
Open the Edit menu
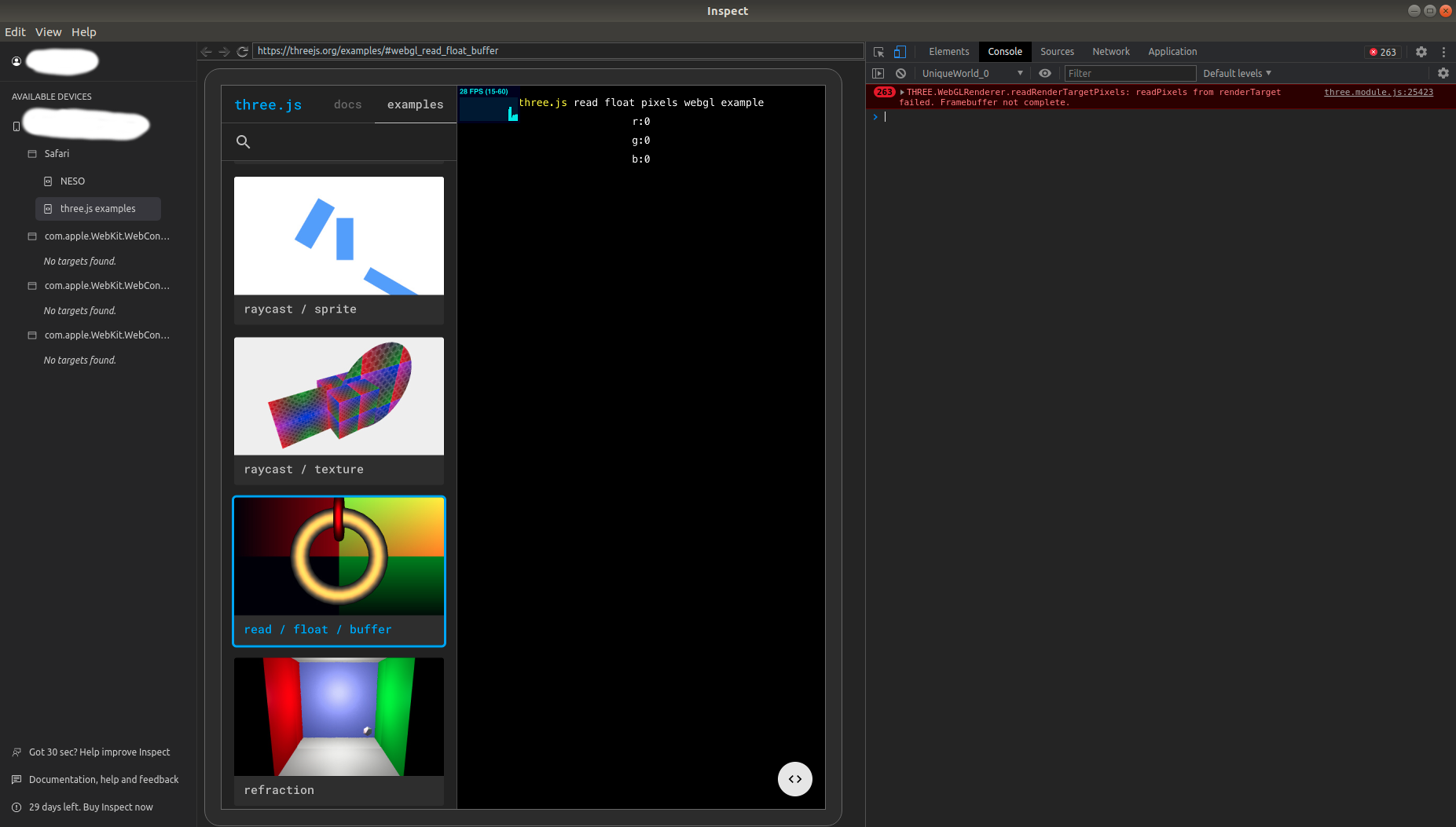(x=15, y=32)
